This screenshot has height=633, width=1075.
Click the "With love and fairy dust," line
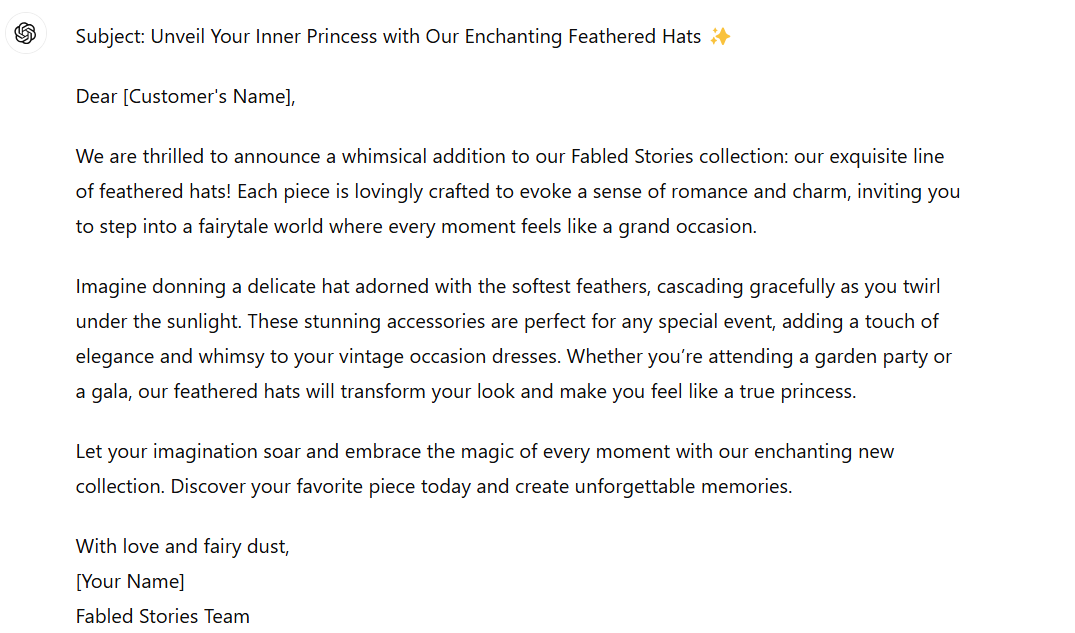(x=182, y=547)
